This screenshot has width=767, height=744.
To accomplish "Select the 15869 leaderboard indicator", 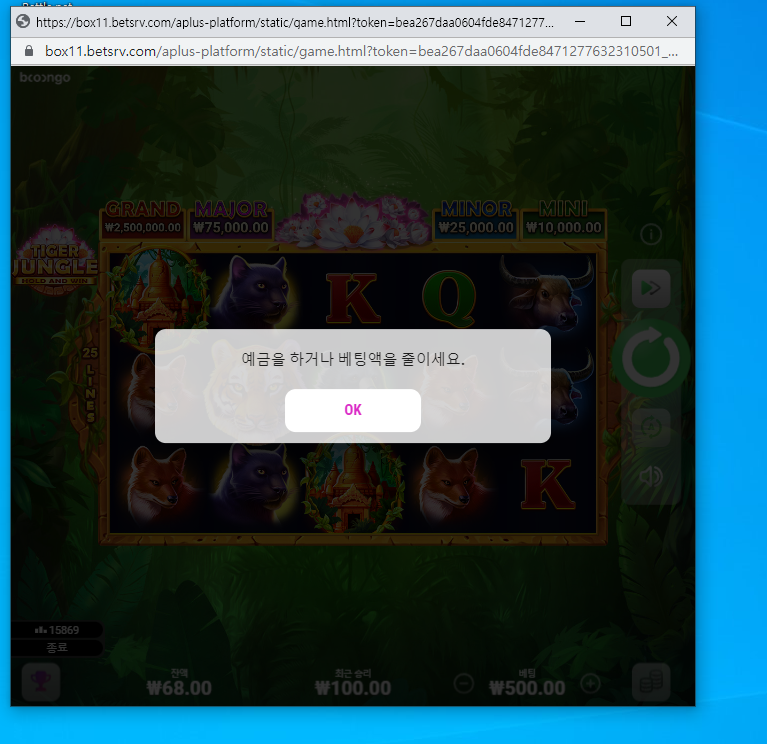I will (x=57, y=630).
